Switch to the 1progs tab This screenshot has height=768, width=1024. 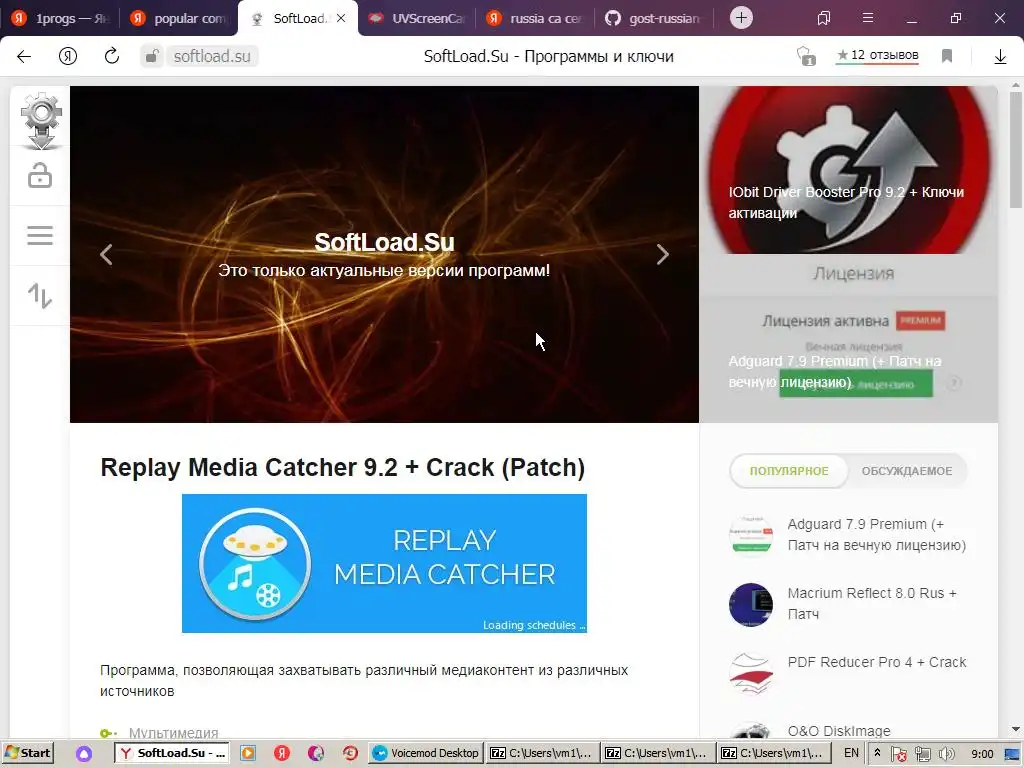[x=60, y=18]
